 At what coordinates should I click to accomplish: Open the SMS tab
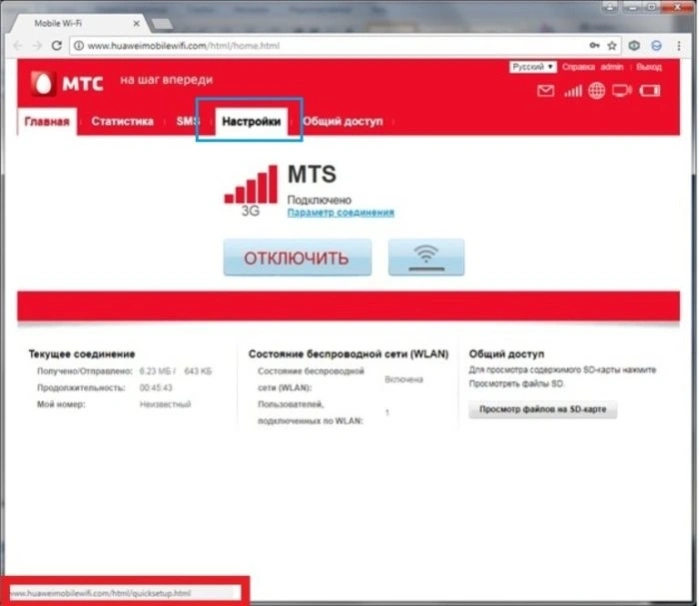187,121
